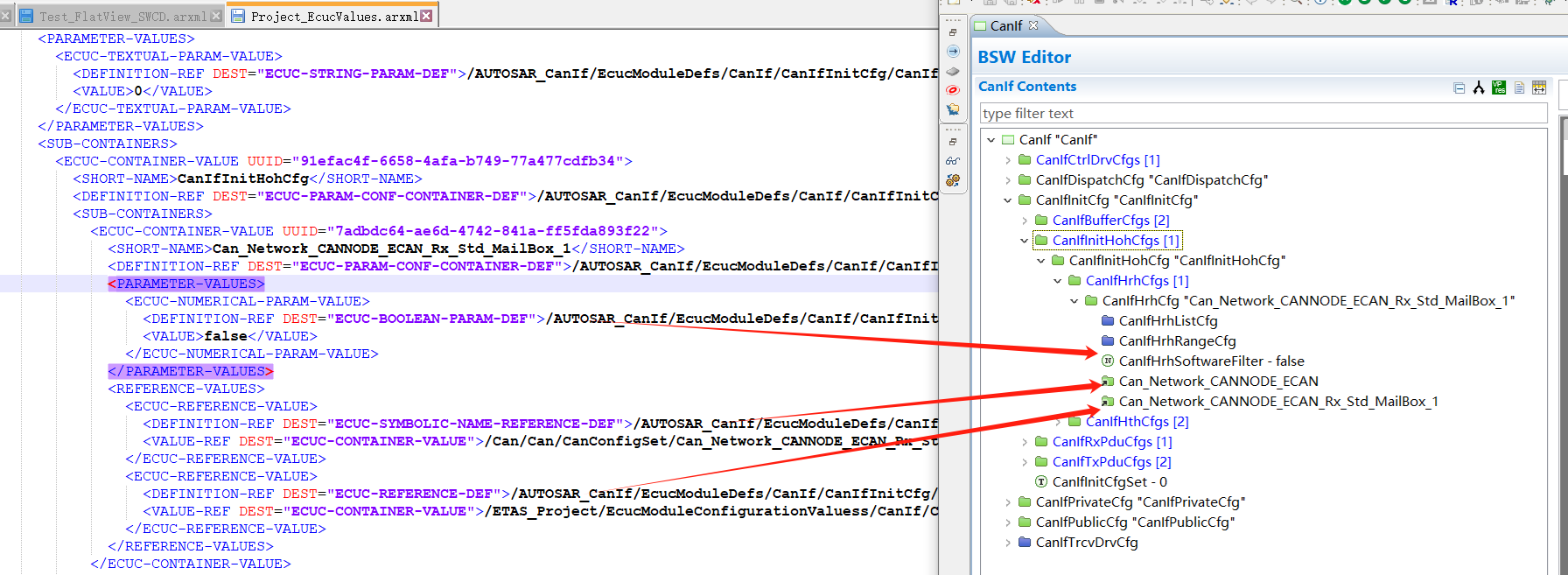Click the folder view icon in the side strip

[x=953, y=109]
